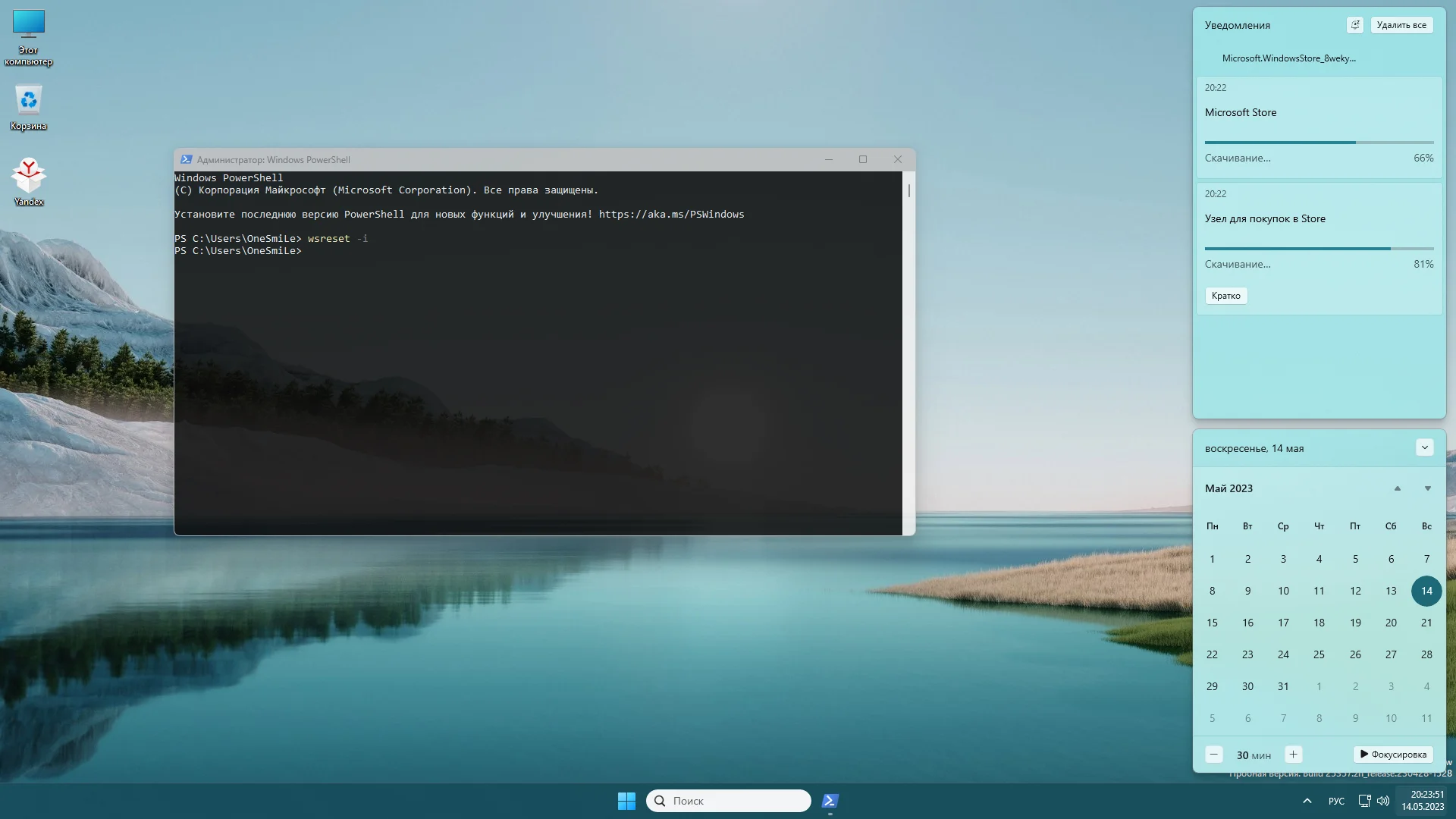Click the PowerShell icon on taskbar

830,801
